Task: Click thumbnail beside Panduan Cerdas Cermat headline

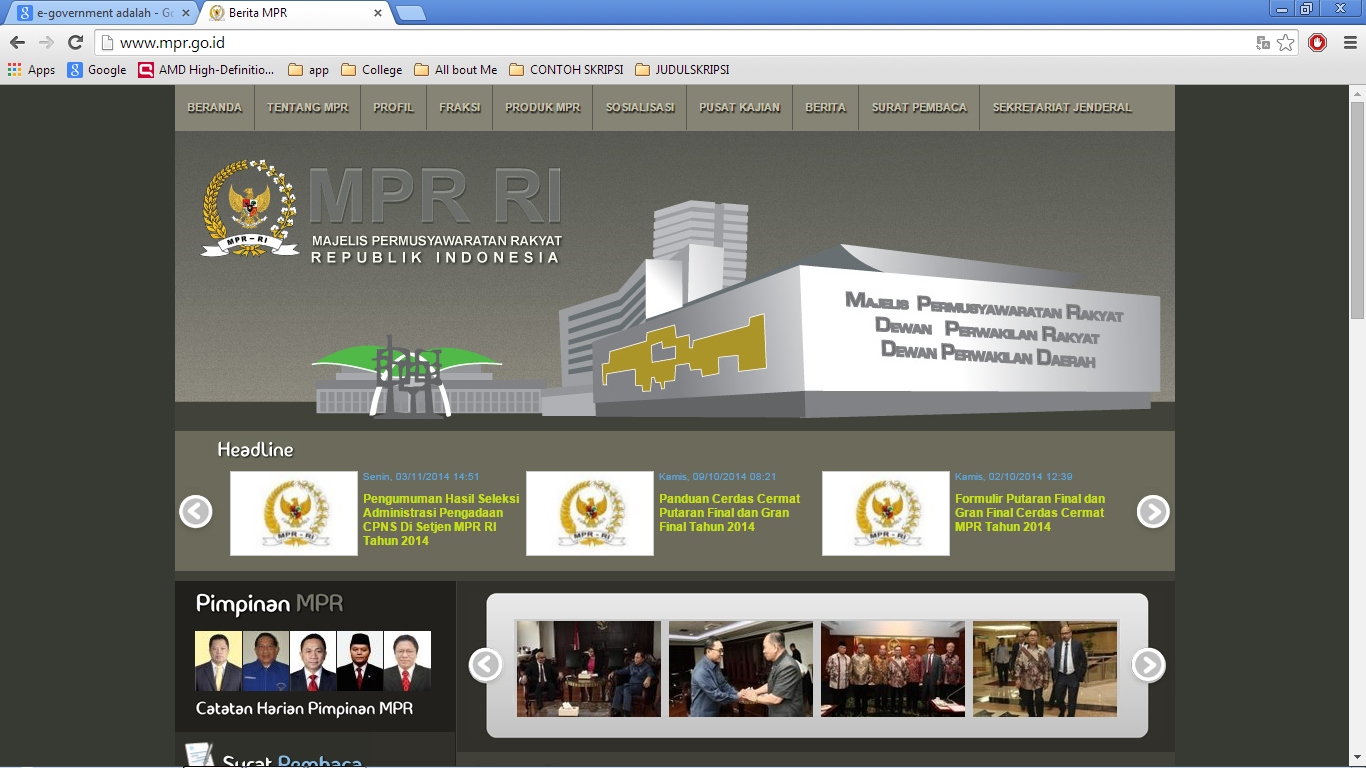Action: (x=590, y=513)
